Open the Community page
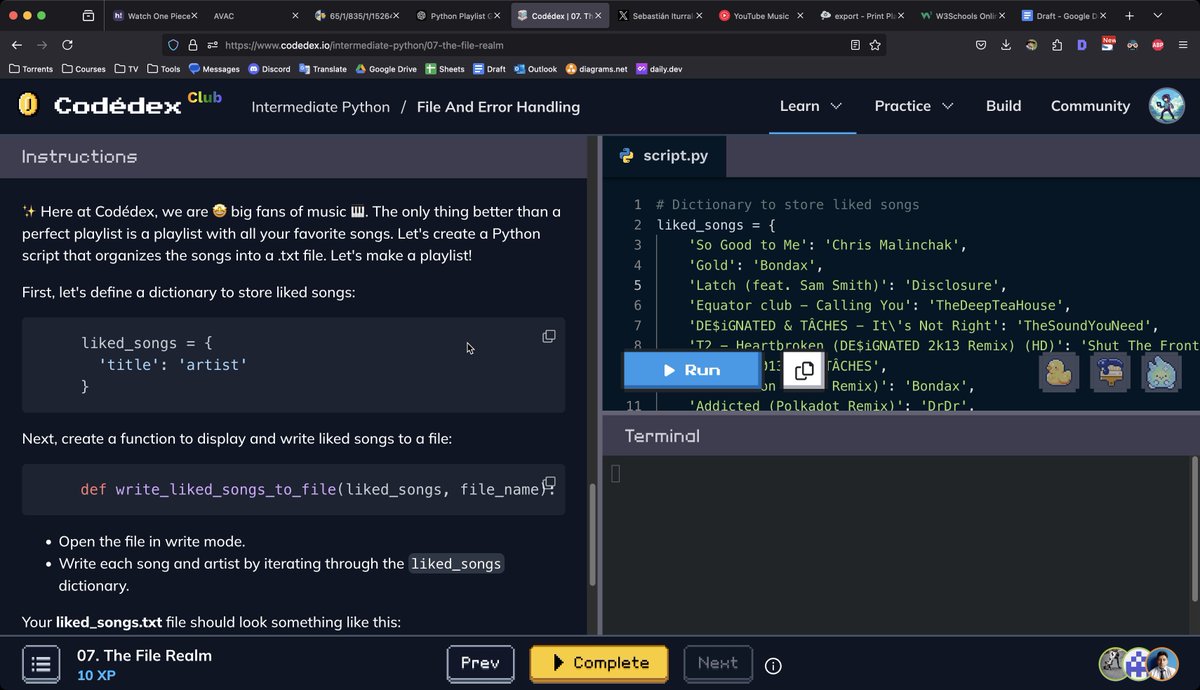1200x690 pixels. point(1090,106)
